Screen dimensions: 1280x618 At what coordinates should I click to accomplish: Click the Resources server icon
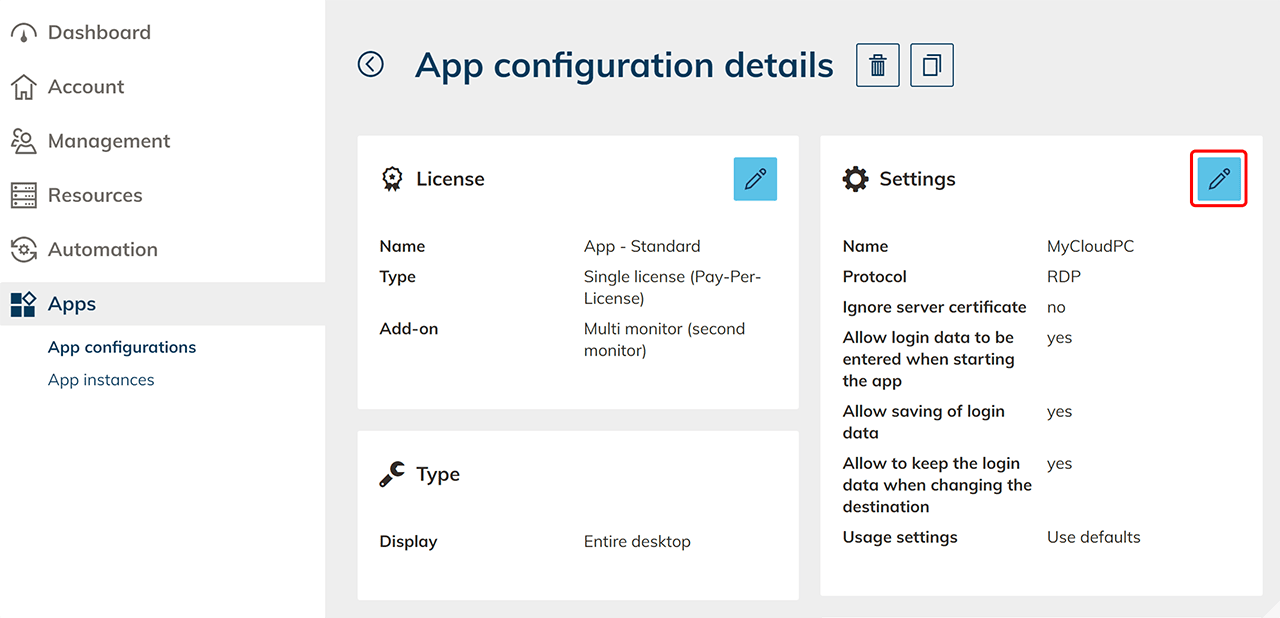tap(23, 195)
